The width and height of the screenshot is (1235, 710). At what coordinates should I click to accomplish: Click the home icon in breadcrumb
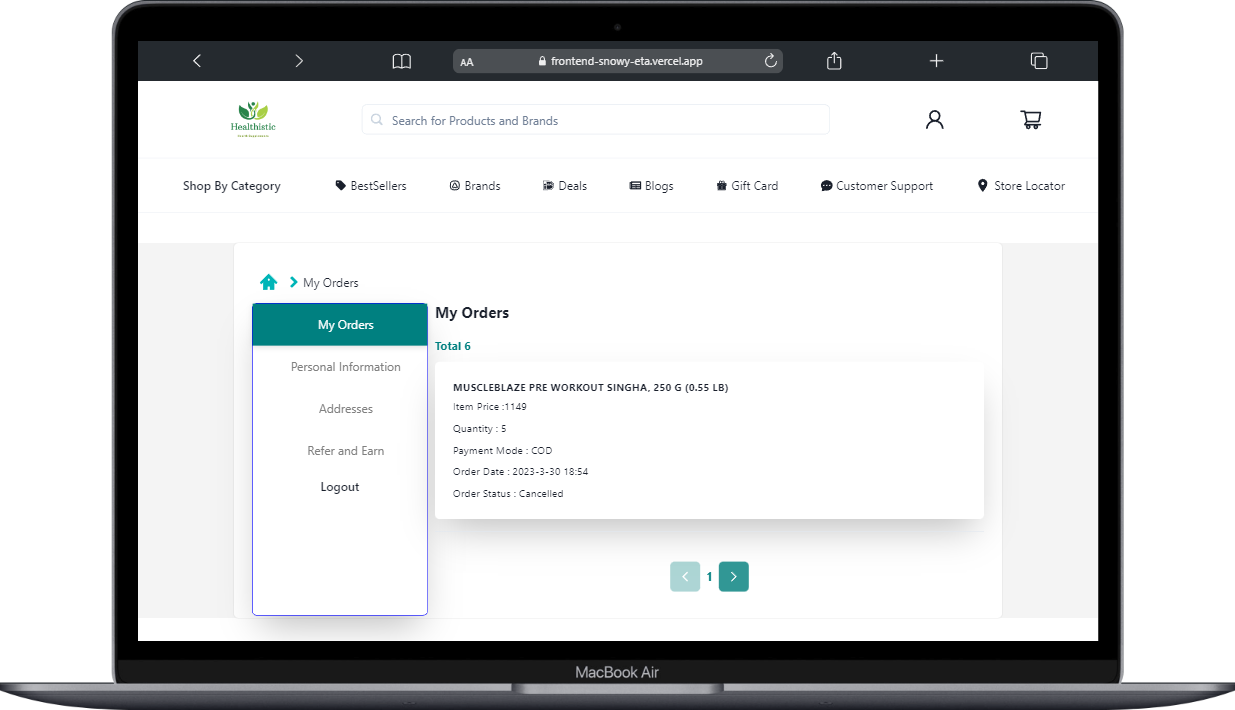[268, 282]
